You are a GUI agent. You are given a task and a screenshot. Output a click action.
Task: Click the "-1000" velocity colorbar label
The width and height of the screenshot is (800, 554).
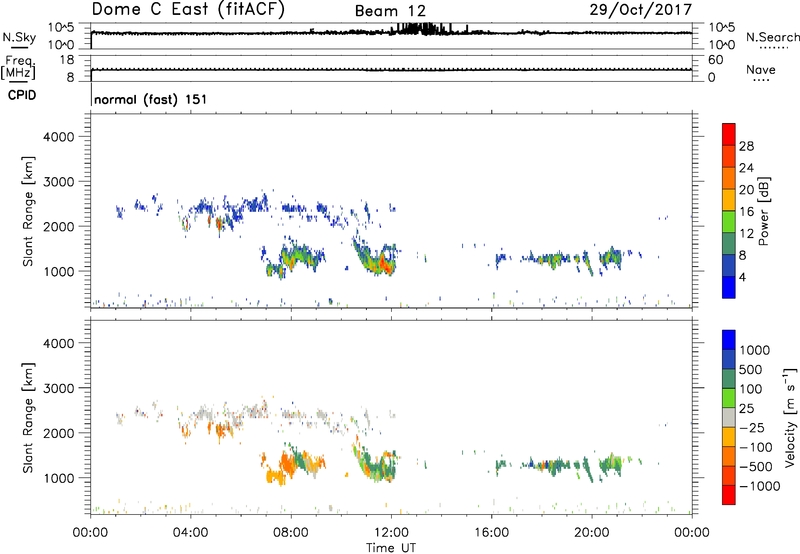760,486
